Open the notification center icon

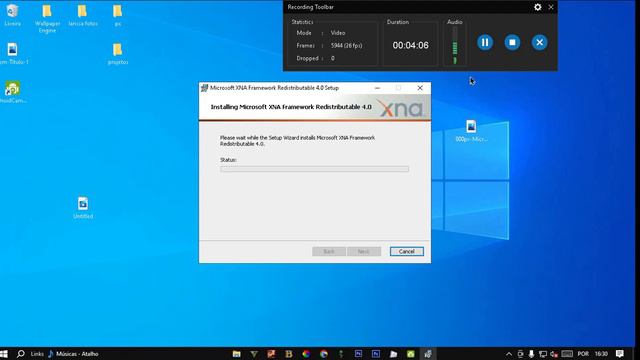coord(620,354)
